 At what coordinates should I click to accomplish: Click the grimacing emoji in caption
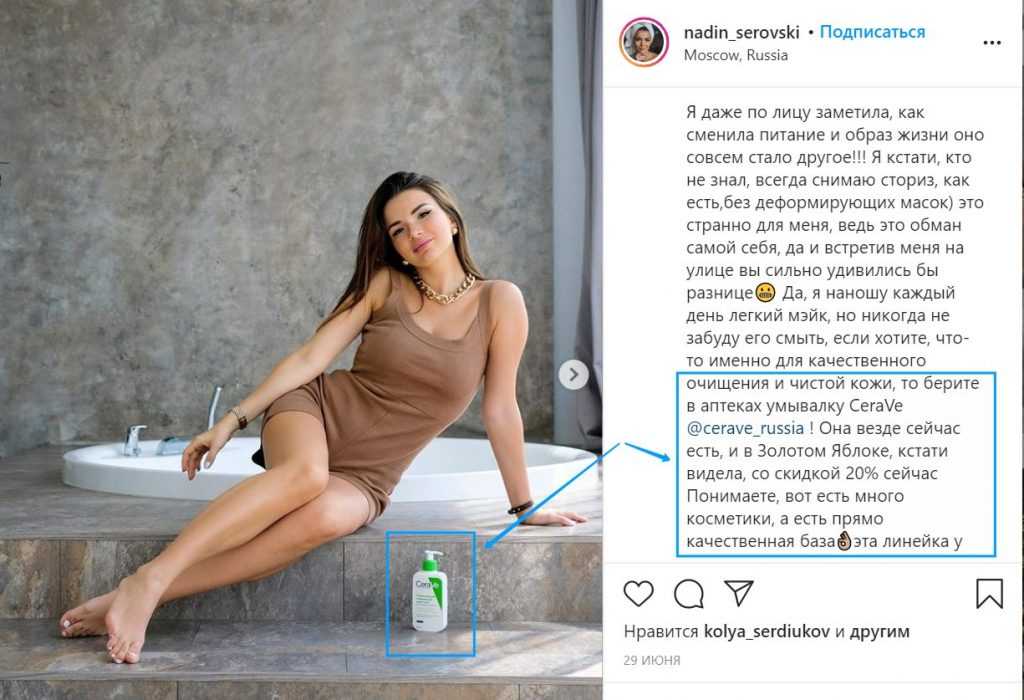click(x=765, y=293)
